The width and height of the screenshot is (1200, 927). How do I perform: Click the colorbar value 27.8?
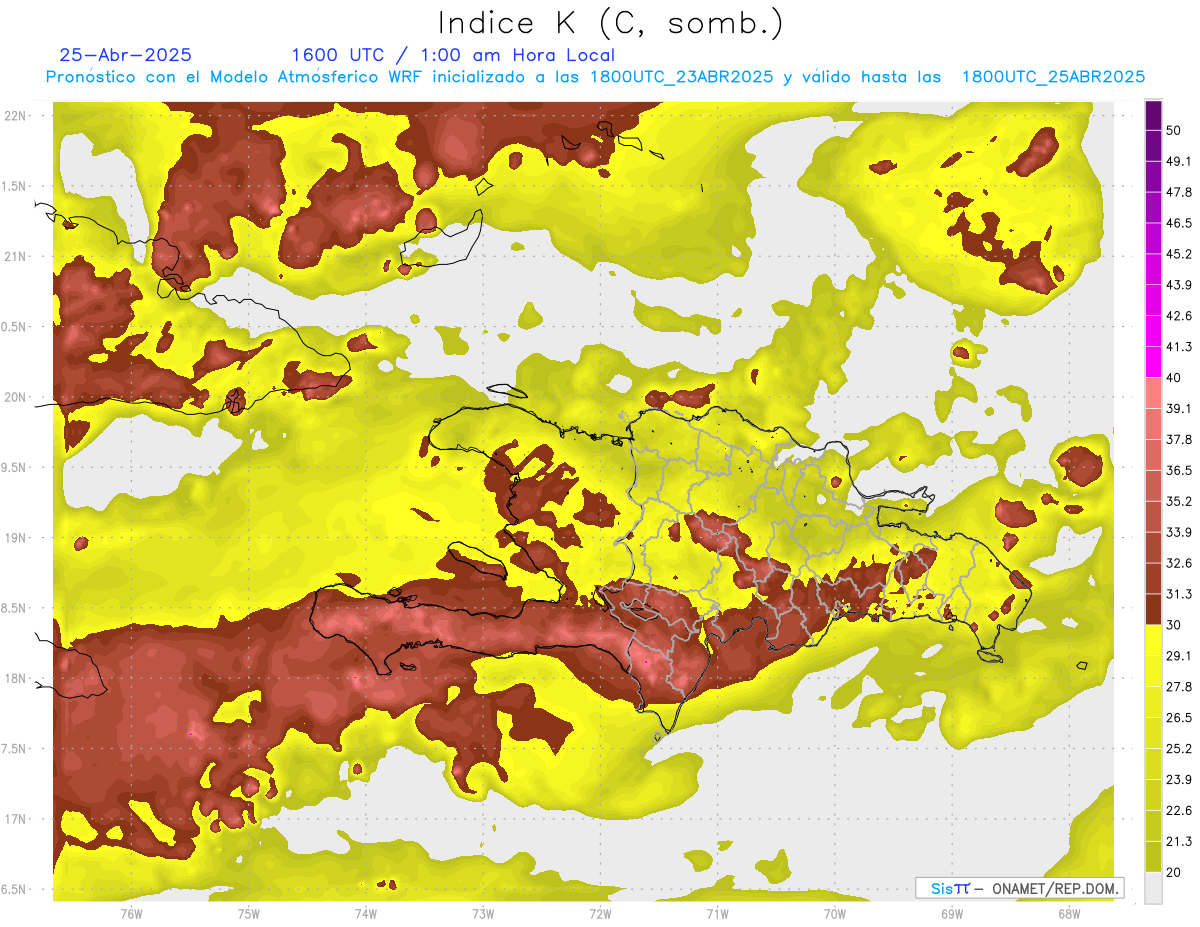(1179, 687)
